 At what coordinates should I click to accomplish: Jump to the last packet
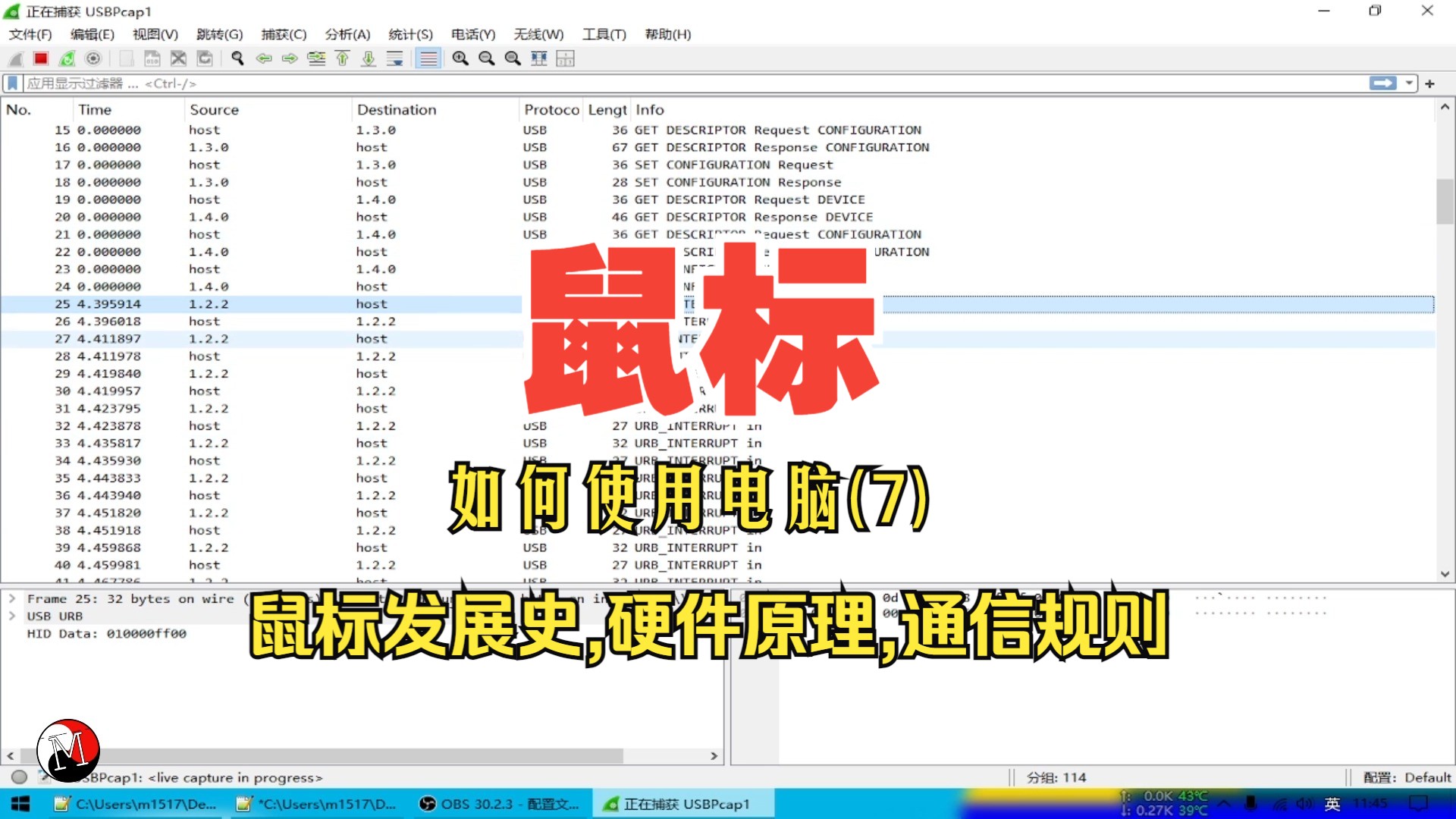[369, 58]
